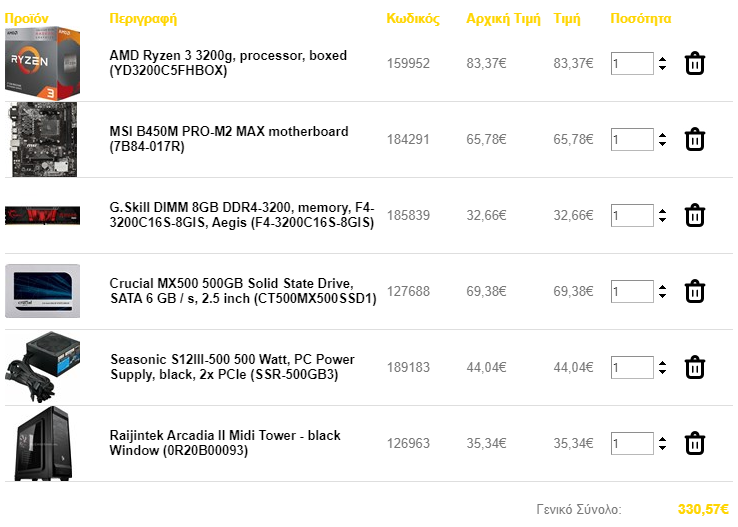Open the AMD Ryzen 3 product image
Viewport: 738px width, 527px height.
pyautogui.click(x=42, y=64)
